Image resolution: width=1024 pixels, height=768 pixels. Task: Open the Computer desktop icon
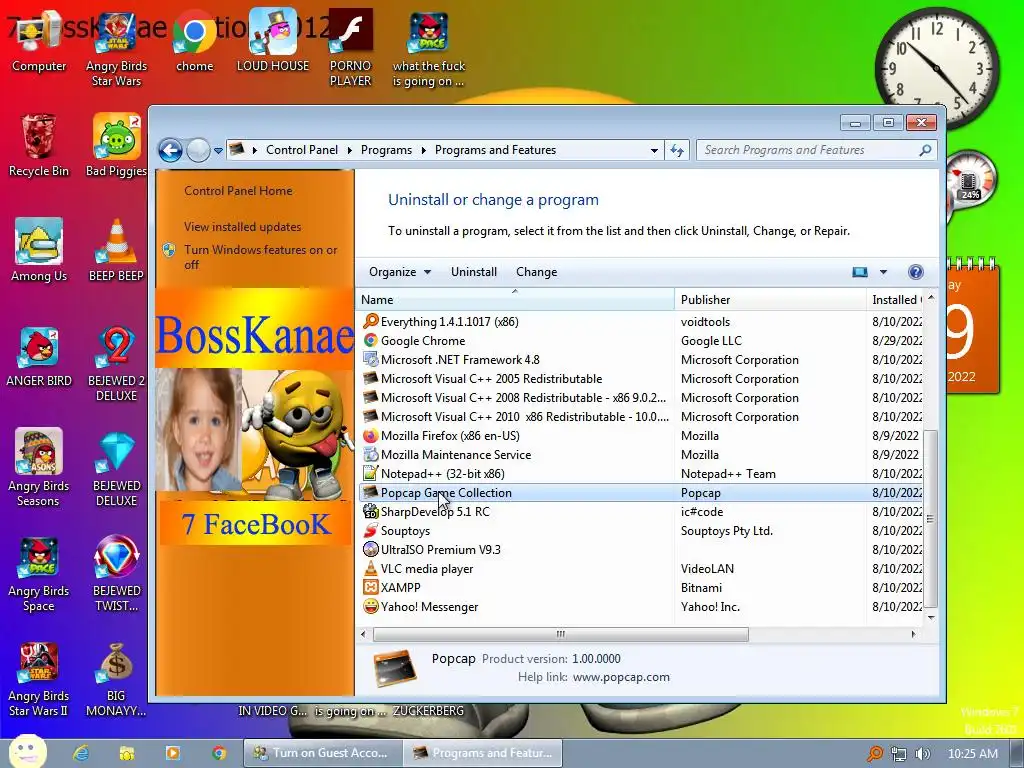point(39,42)
